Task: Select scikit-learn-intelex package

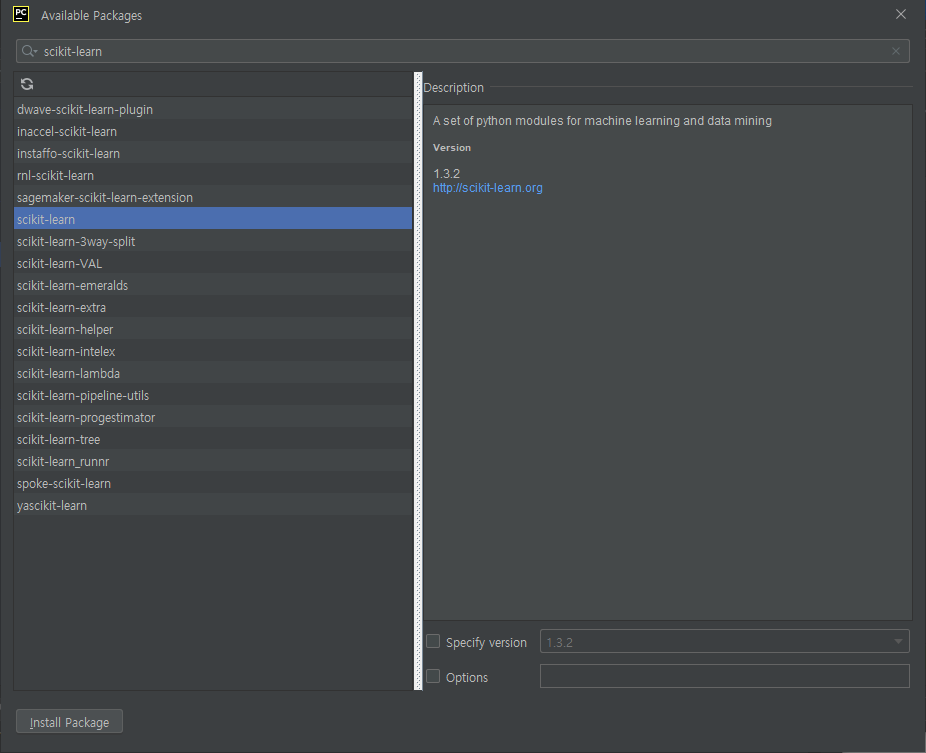Action: [213, 351]
